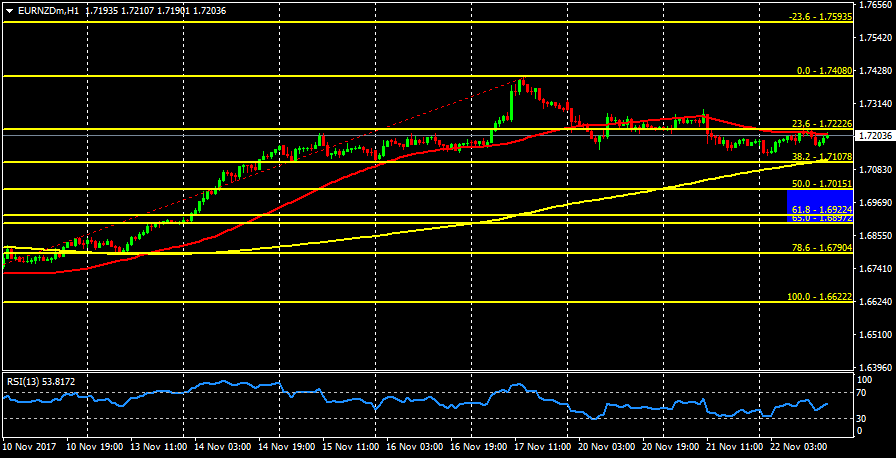
Task: Click the triangle icon beside EURNZDm,H1
Action: (x=9, y=10)
